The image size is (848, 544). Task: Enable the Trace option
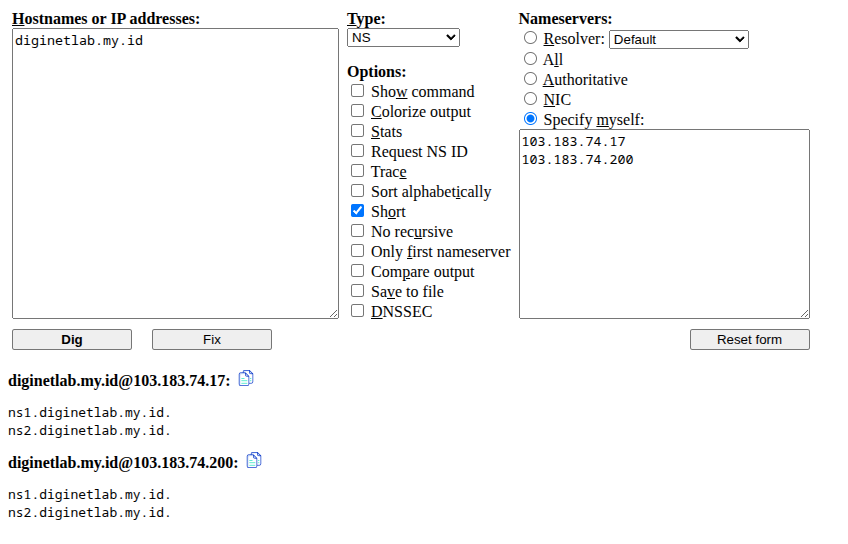[357, 171]
